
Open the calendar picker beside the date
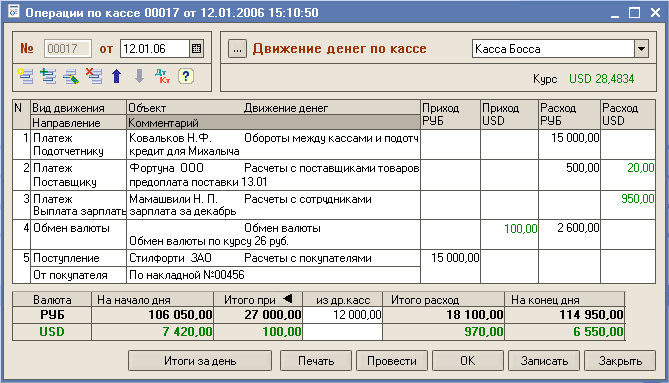click(x=197, y=48)
